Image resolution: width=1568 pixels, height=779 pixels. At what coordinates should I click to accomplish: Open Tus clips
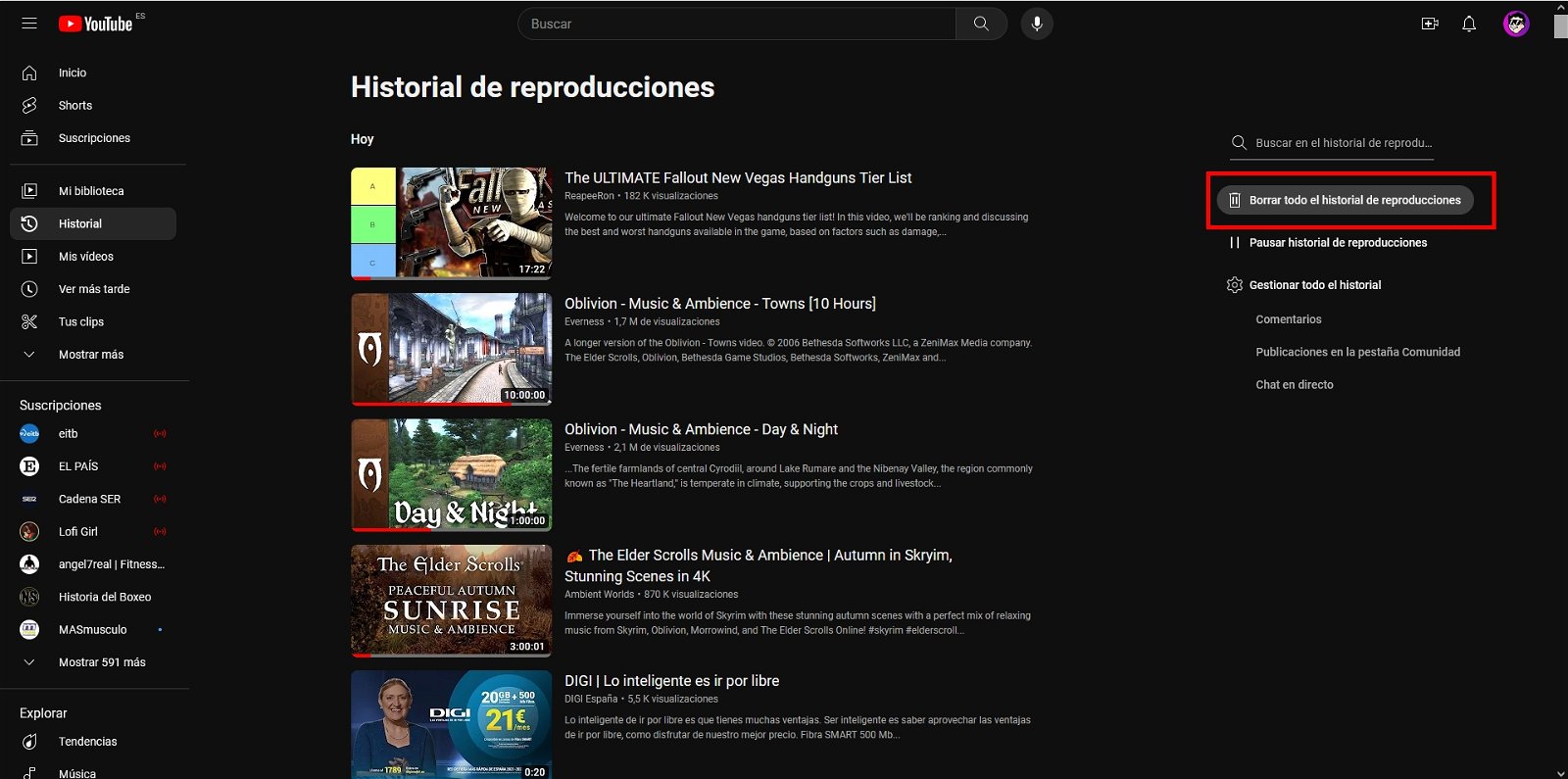click(93, 321)
